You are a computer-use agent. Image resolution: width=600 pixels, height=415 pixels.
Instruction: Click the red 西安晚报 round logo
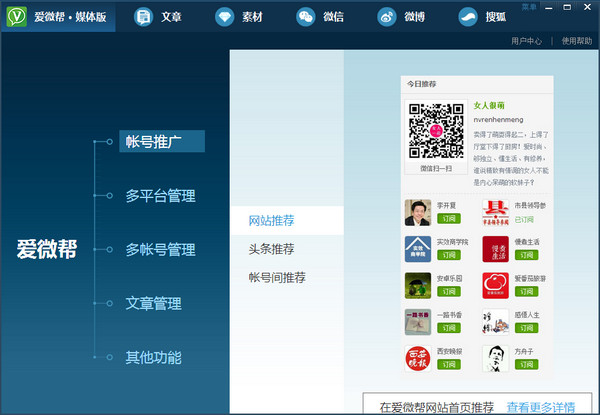coord(418,358)
